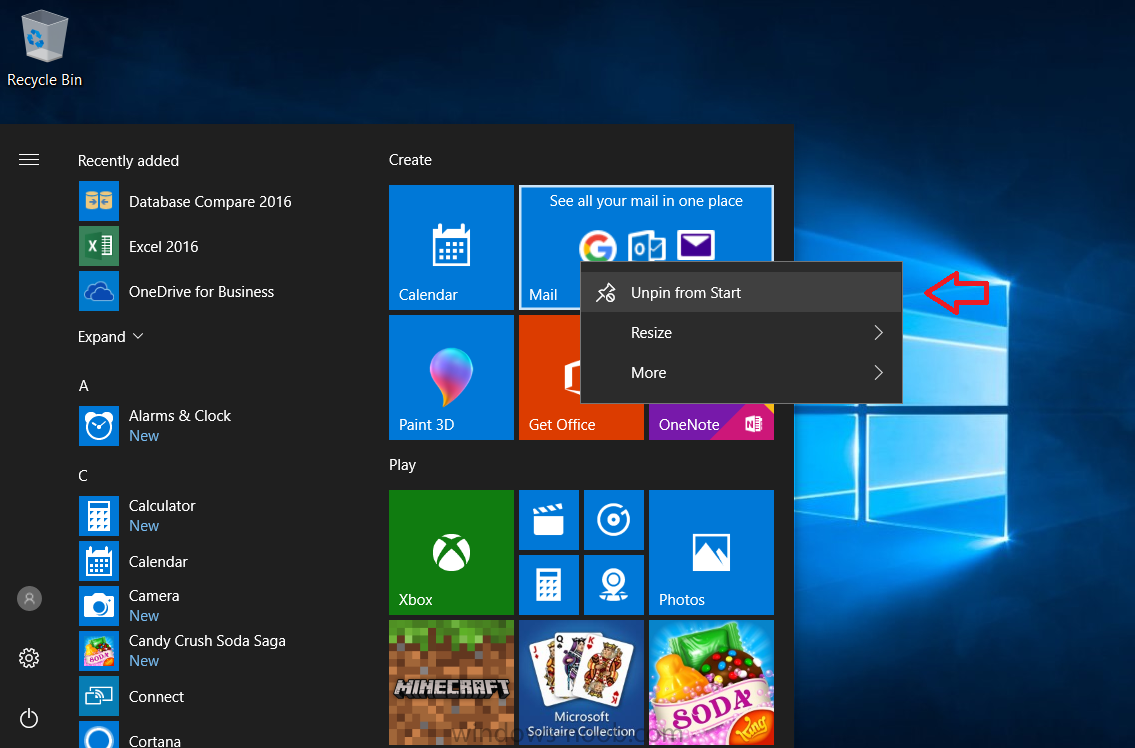Click the purple envelope icon on Mail tile
Image resolution: width=1135 pixels, height=748 pixels.
pos(696,245)
